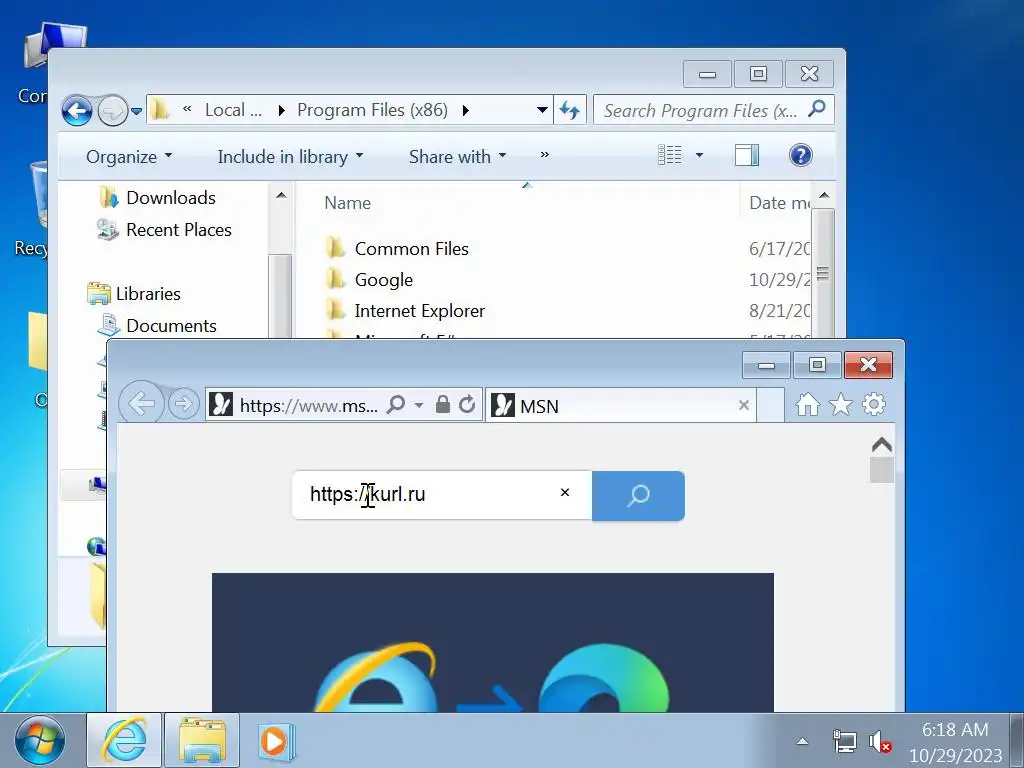
Task: Click the Google folder icon
Action: point(335,280)
